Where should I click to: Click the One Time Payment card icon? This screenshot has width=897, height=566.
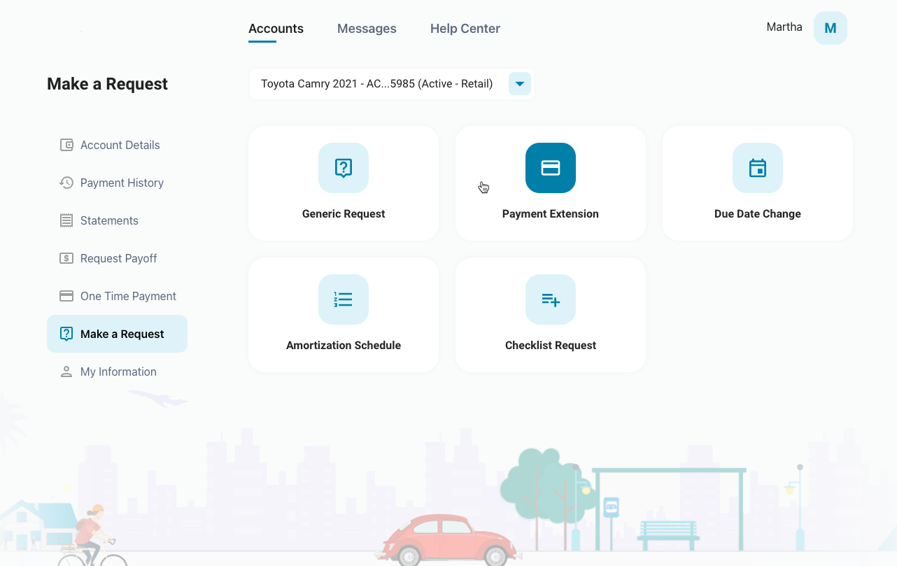click(66, 296)
